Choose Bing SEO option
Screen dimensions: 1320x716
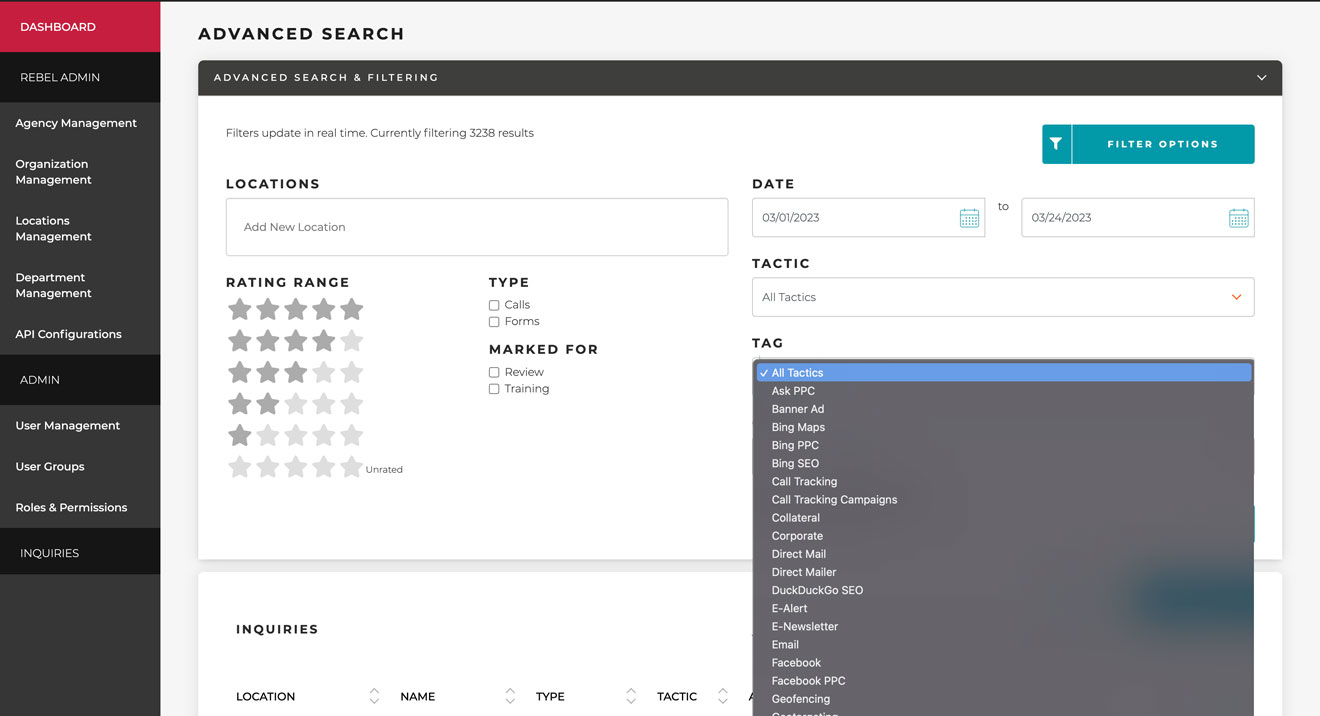1004,463
